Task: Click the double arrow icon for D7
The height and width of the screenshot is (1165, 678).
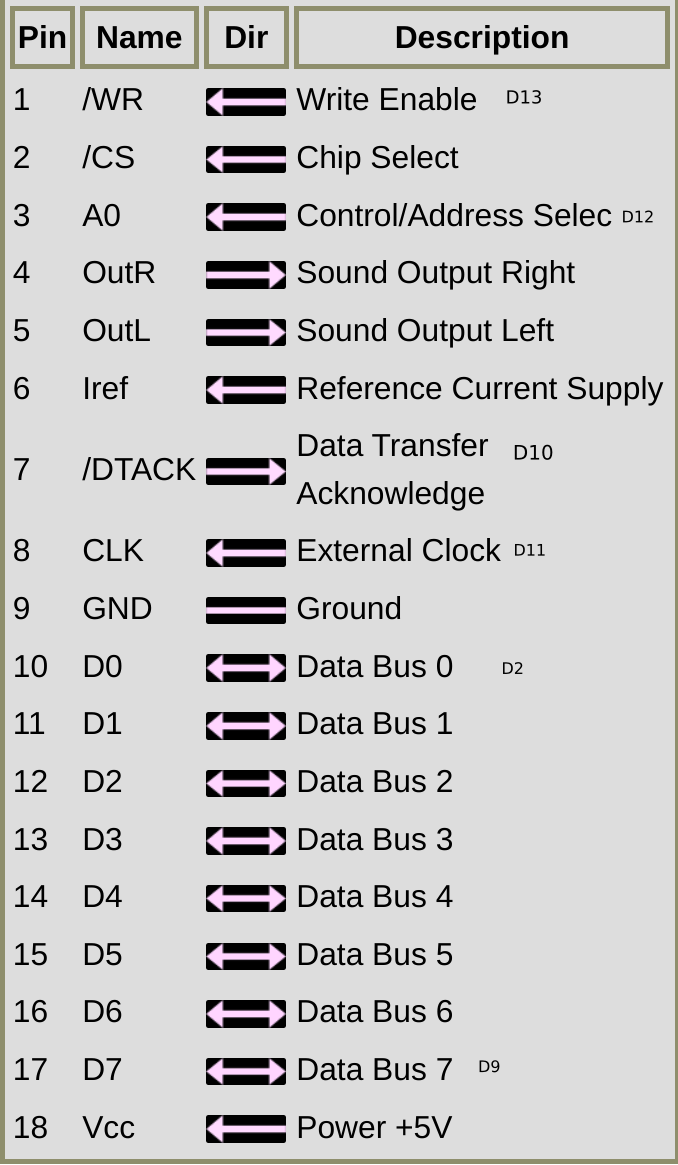Action: [246, 1071]
